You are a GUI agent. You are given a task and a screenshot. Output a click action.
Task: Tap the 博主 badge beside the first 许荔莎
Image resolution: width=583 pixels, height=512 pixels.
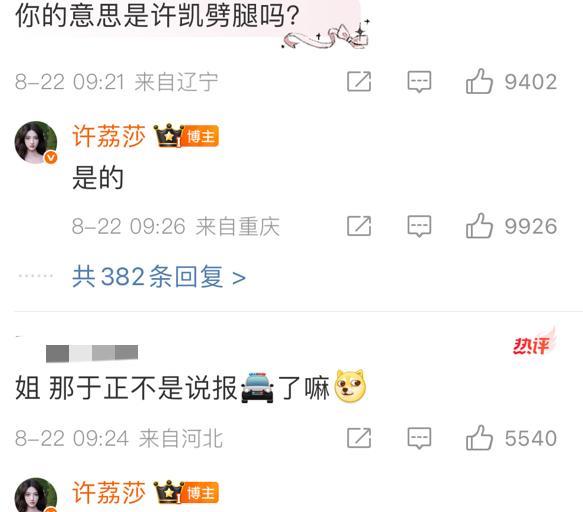[201, 136]
